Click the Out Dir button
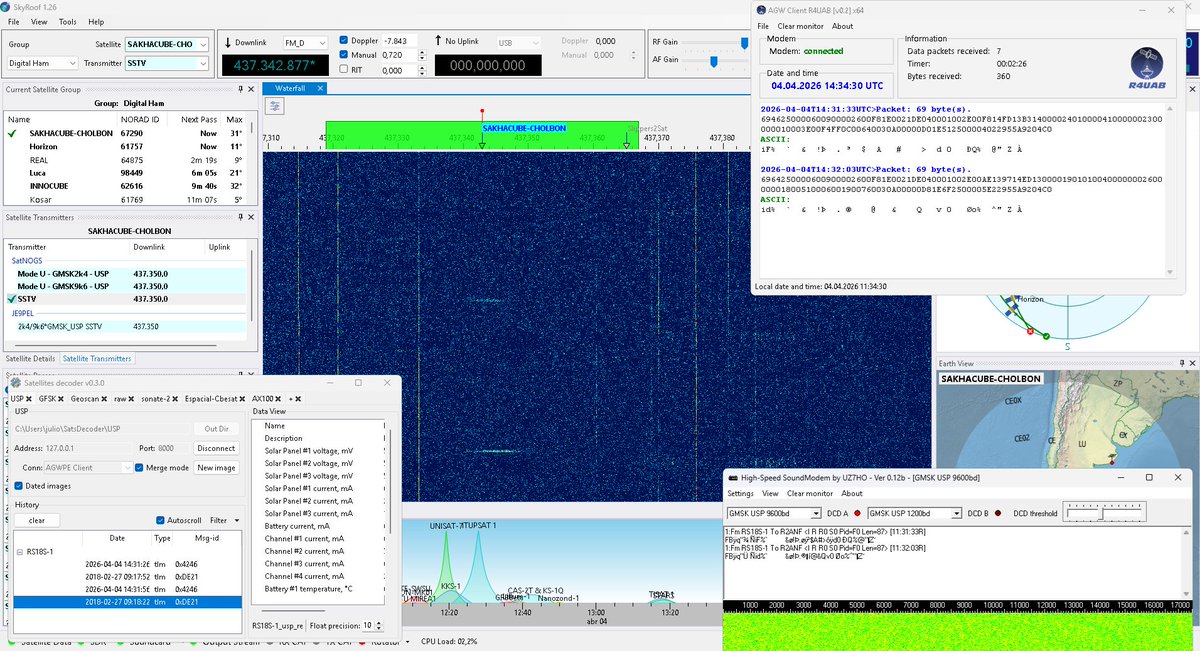Viewport: 1200px width, 651px height. [x=217, y=429]
